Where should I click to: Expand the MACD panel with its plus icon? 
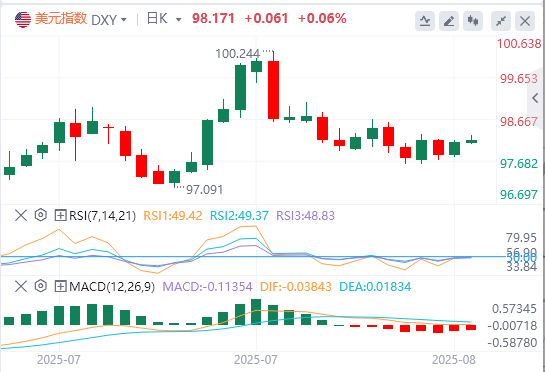click(x=60, y=286)
